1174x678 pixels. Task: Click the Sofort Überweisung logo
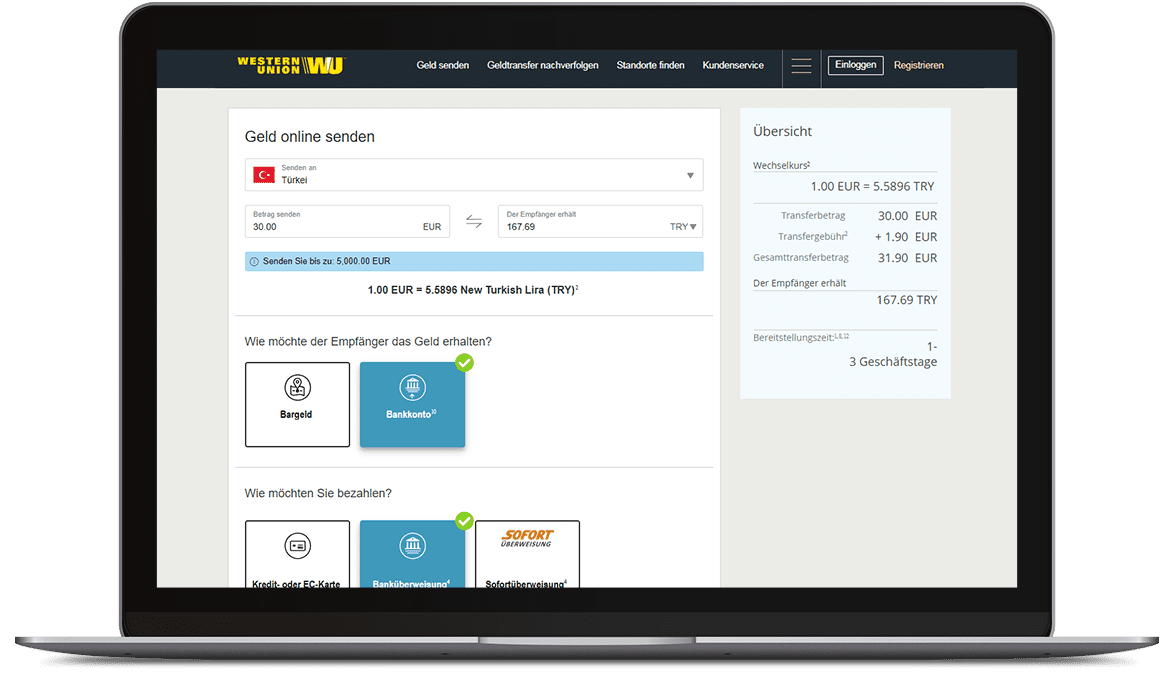(x=527, y=538)
